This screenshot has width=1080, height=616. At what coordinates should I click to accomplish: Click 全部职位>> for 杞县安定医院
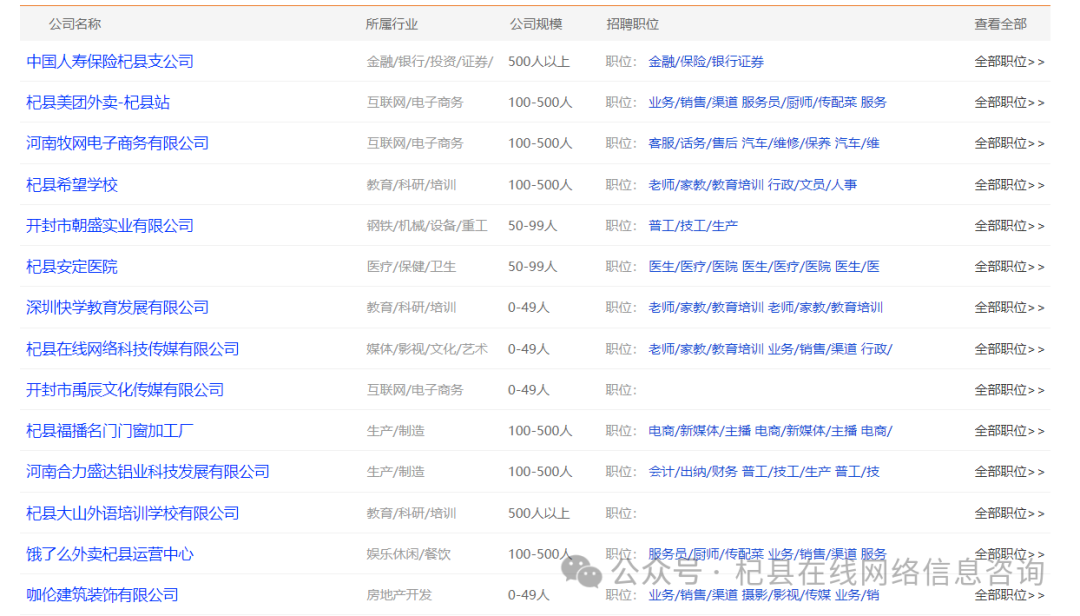(1009, 267)
